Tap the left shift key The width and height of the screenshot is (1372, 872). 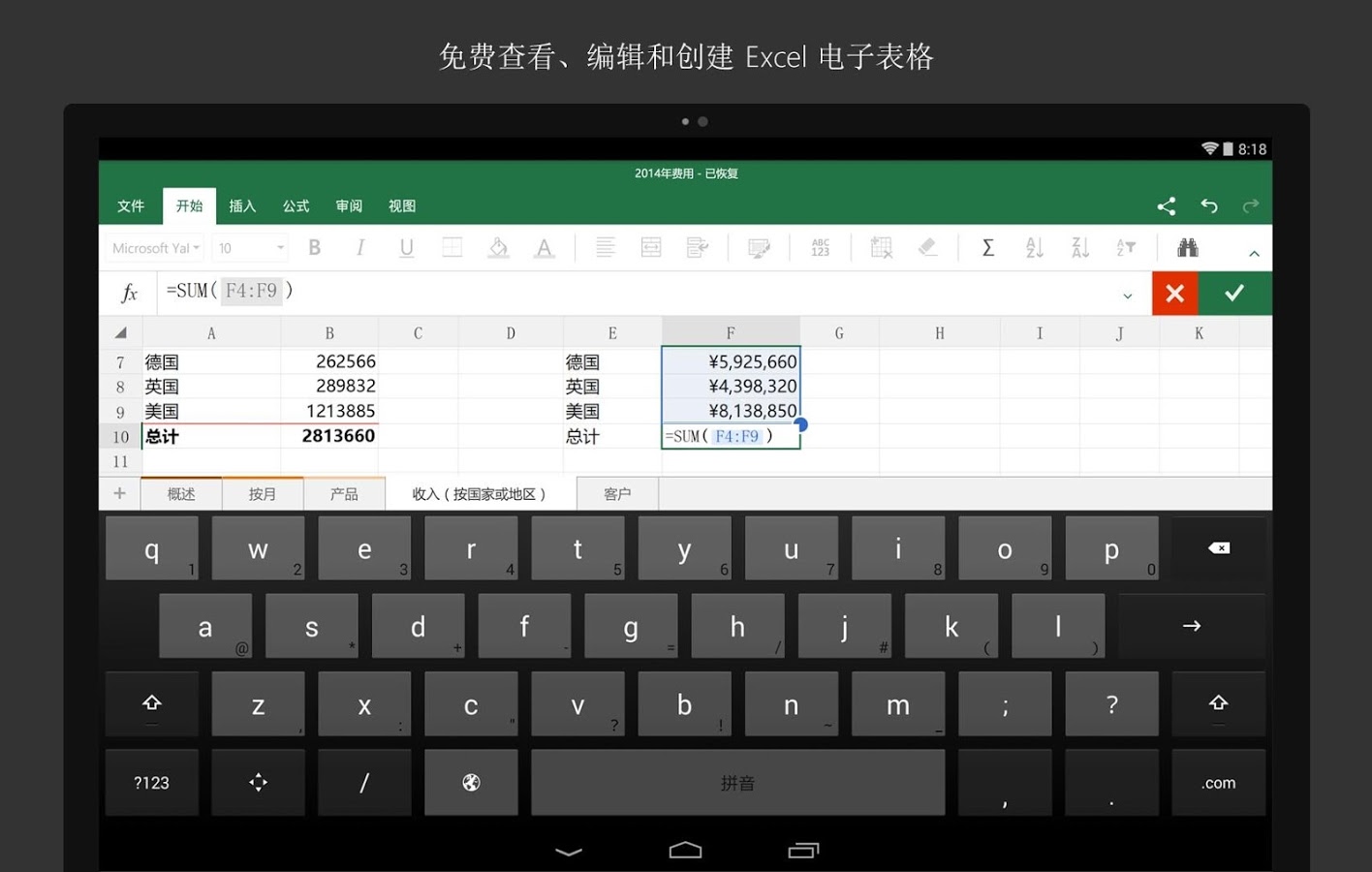tap(152, 704)
